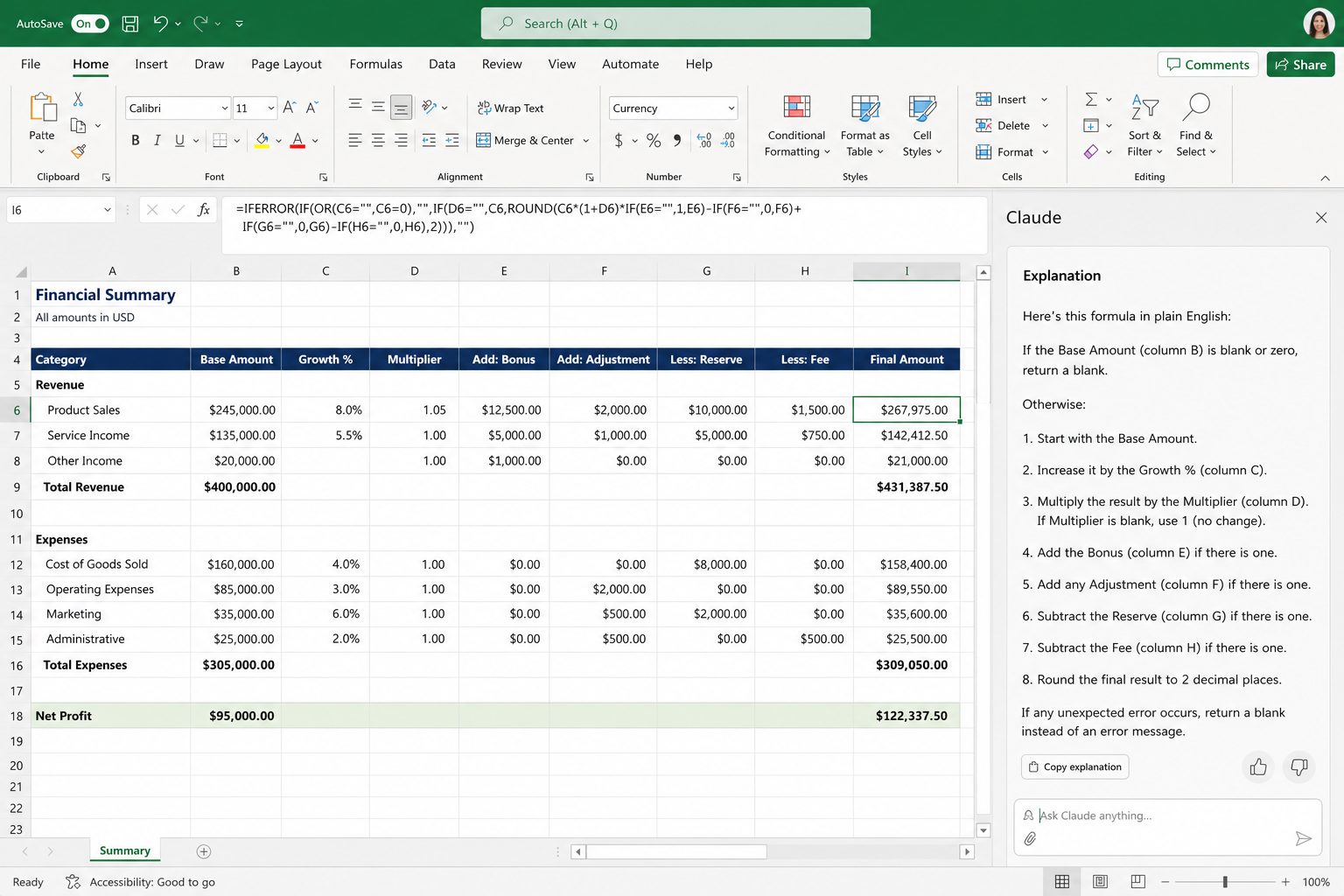The width and height of the screenshot is (1344, 896).
Task: Click the zoom slider handle
Action: pos(1225,882)
